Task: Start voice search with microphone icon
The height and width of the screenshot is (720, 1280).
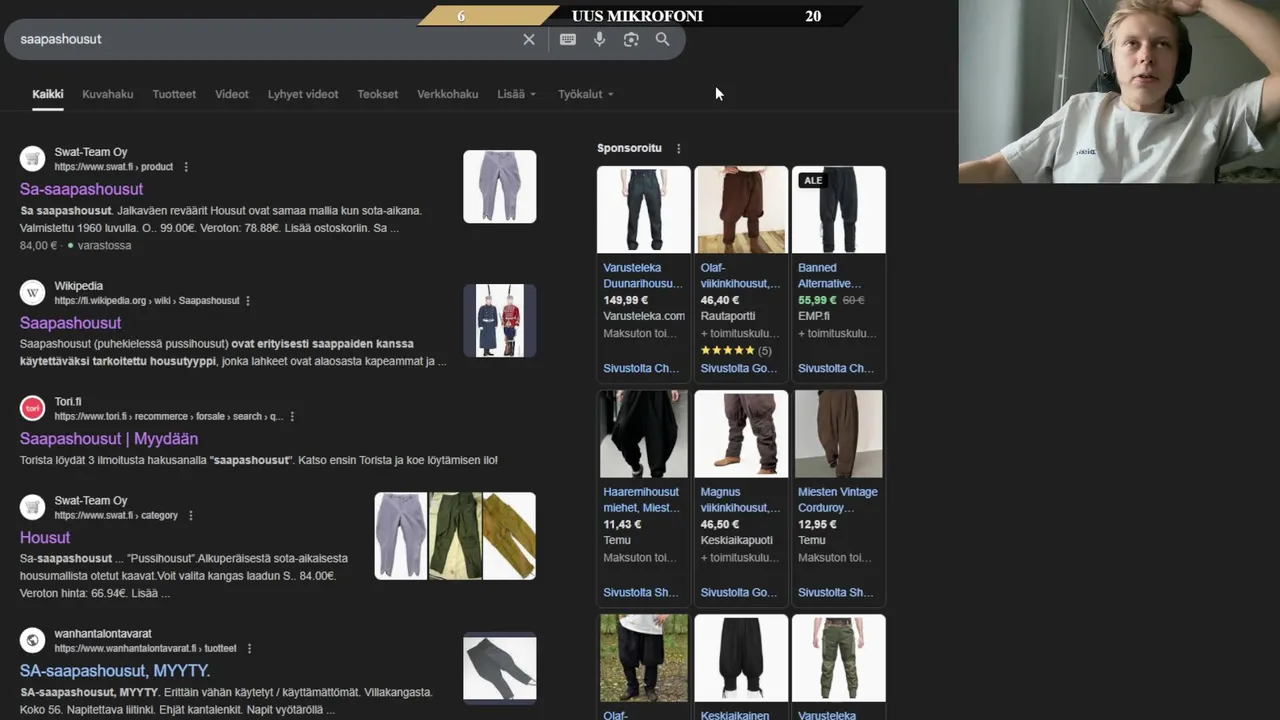Action: (x=599, y=39)
